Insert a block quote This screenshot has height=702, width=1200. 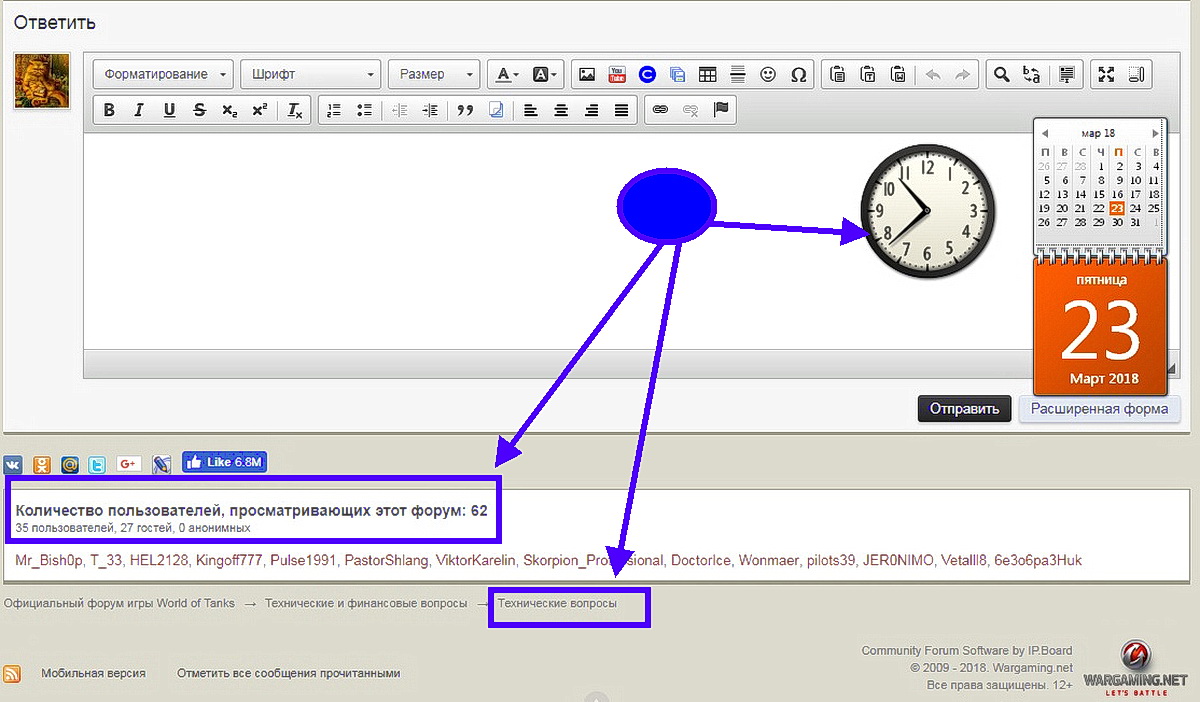pos(464,110)
